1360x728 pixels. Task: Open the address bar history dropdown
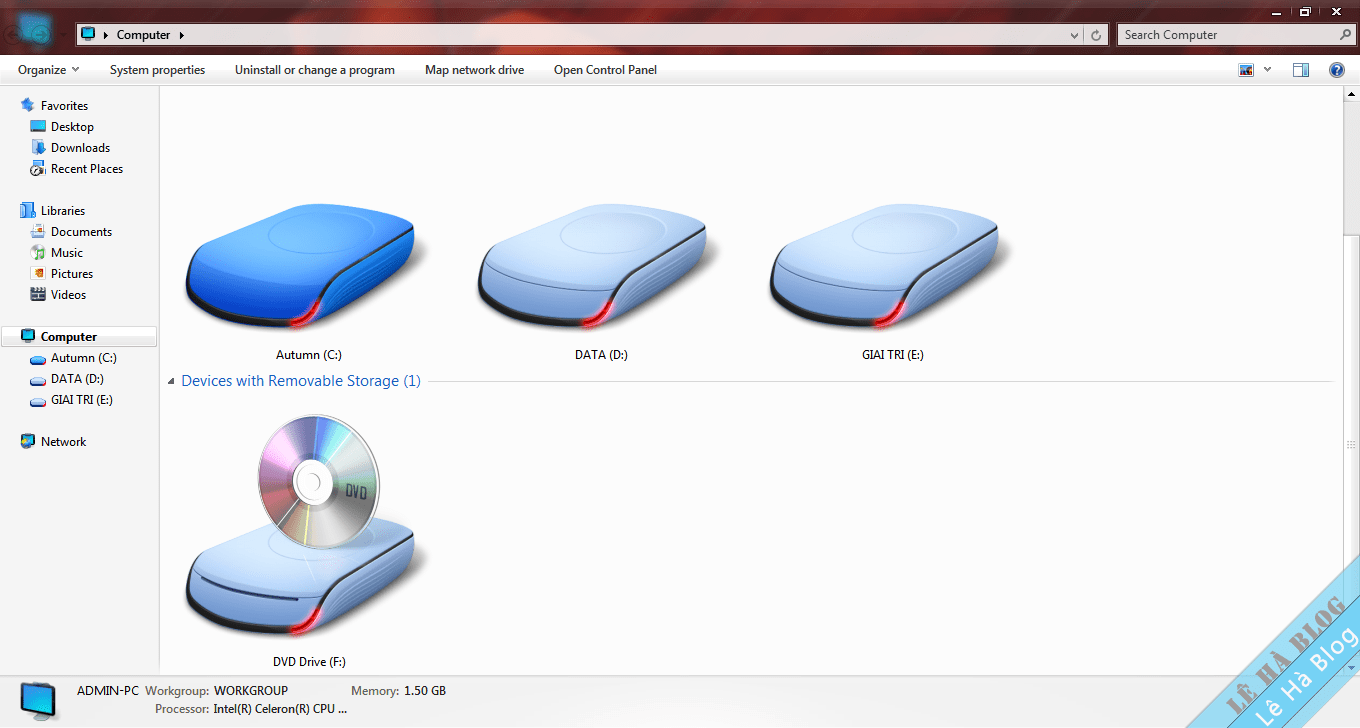tap(1075, 35)
